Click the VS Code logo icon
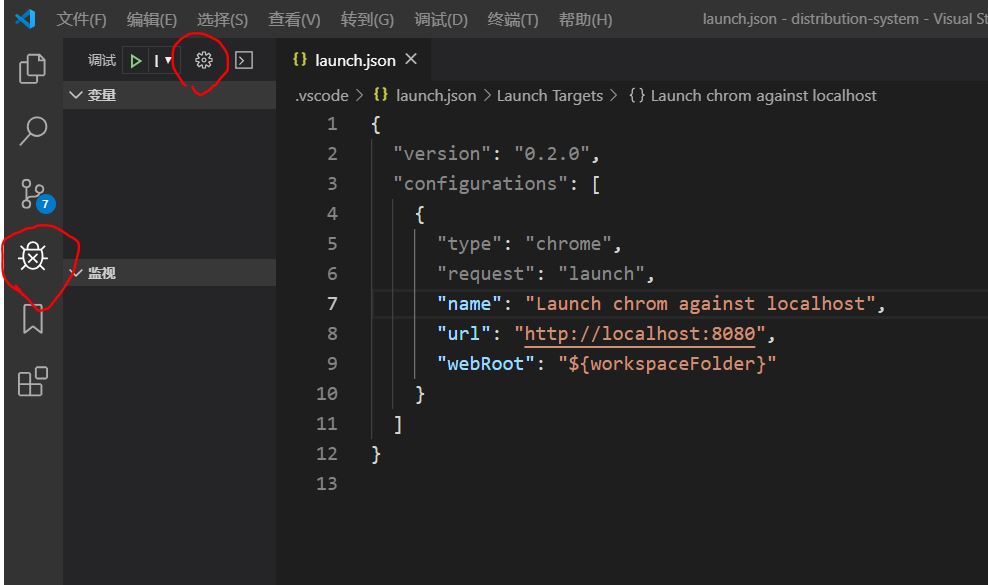Image resolution: width=988 pixels, height=585 pixels. click(25, 19)
